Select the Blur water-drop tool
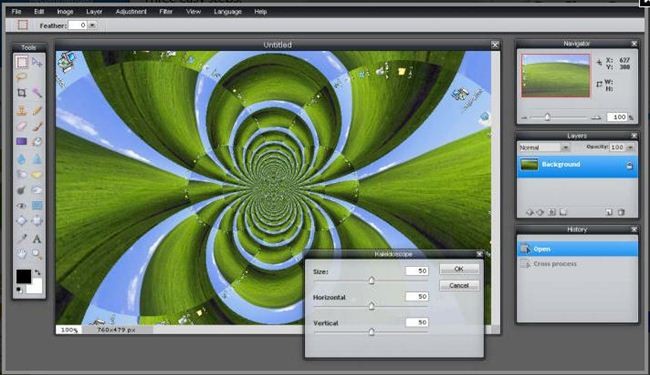 pos(22,159)
